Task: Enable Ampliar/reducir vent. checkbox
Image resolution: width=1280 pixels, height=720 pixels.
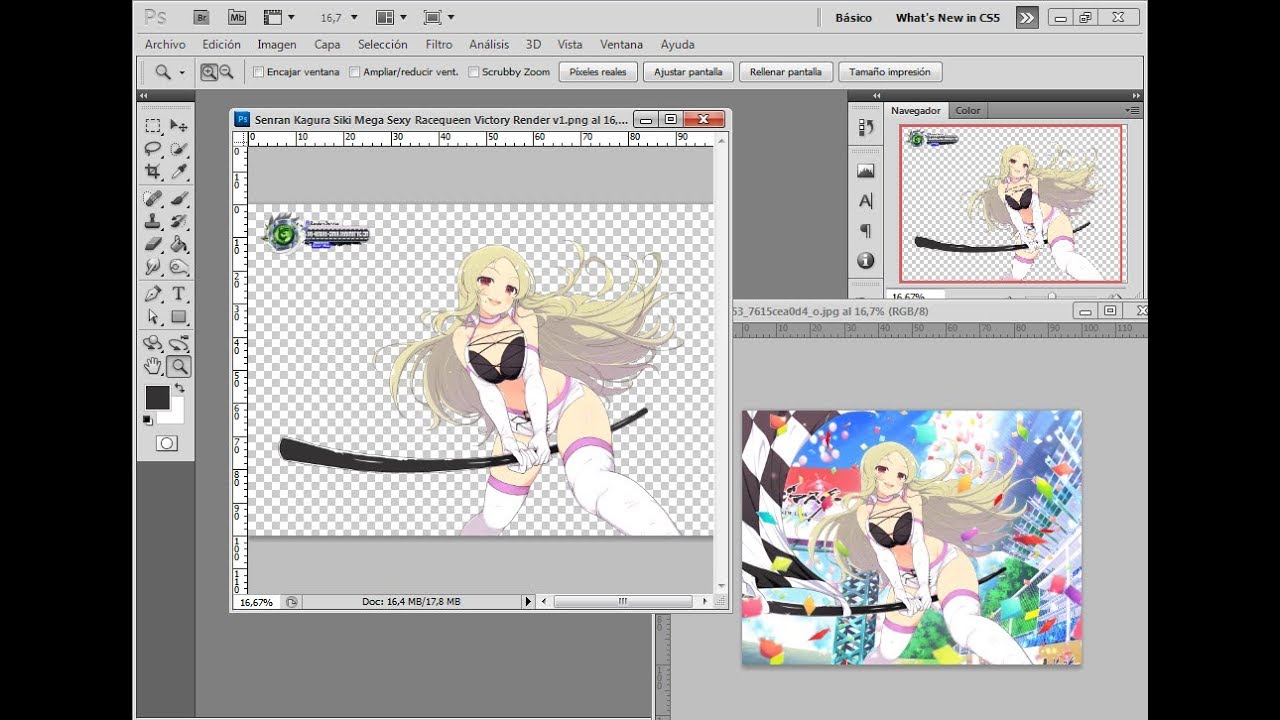Action: click(x=356, y=72)
